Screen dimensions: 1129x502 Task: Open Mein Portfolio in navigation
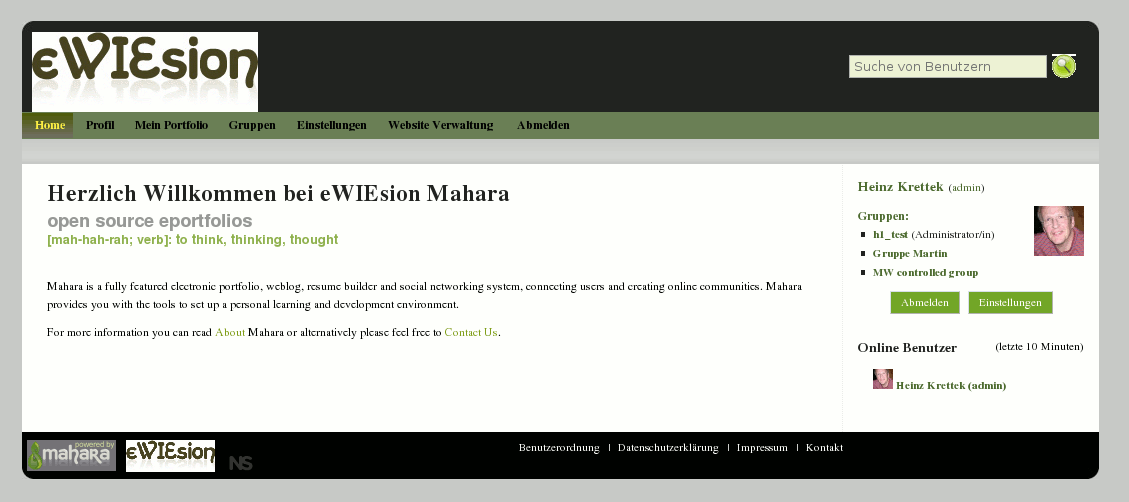coord(171,125)
